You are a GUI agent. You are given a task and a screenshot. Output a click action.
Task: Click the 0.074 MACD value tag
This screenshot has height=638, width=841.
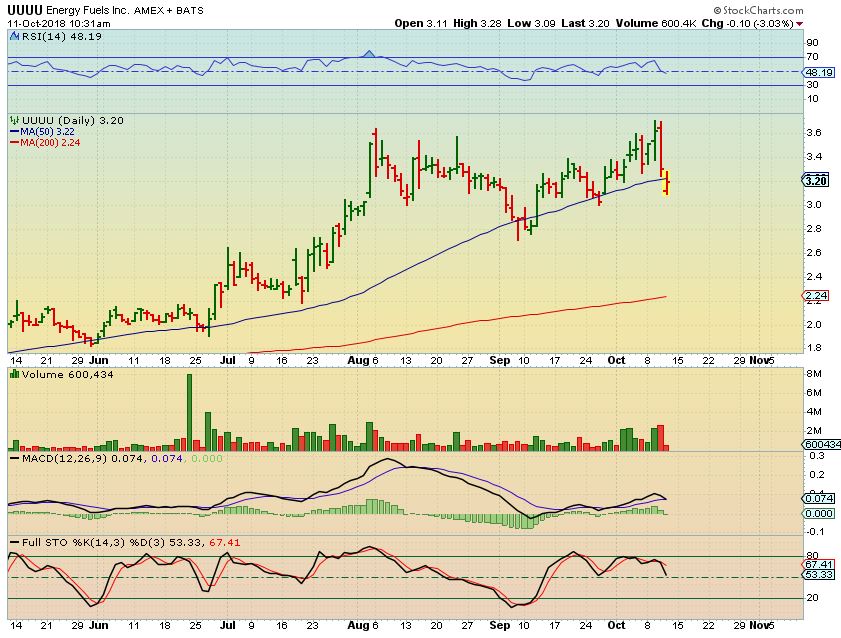pyautogui.click(x=819, y=499)
